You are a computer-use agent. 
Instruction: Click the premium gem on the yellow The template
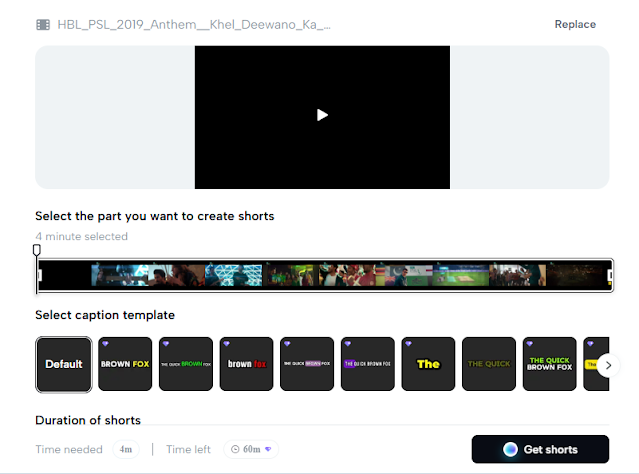pyautogui.click(x=408, y=344)
